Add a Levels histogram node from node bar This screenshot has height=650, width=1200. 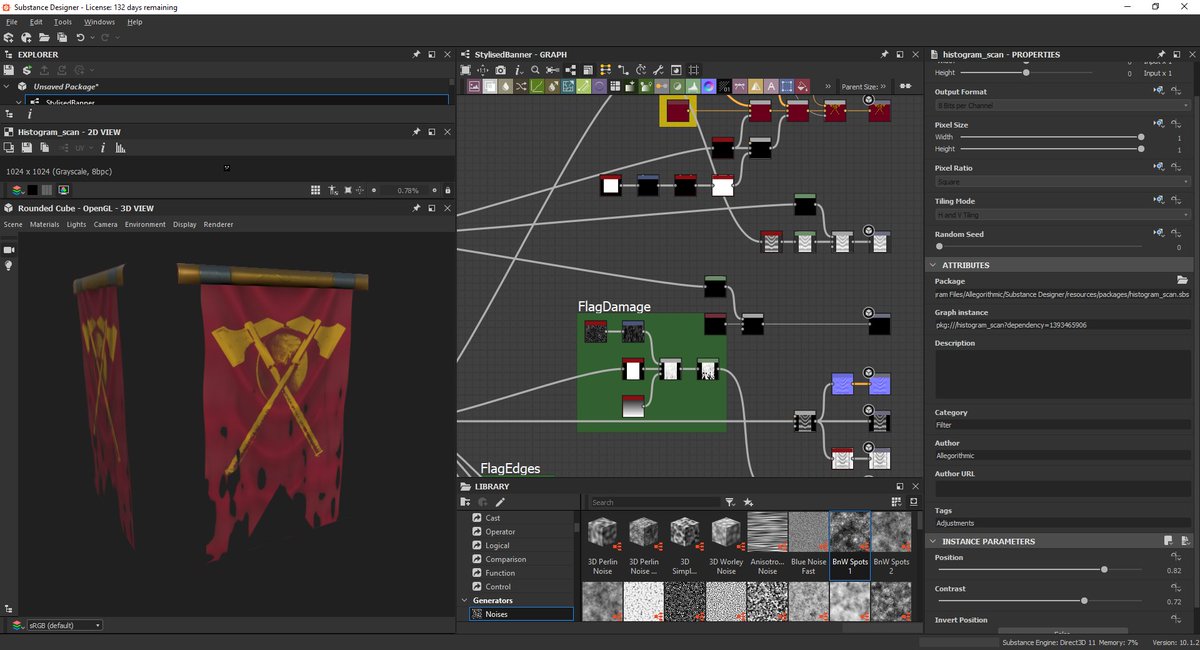click(693, 86)
